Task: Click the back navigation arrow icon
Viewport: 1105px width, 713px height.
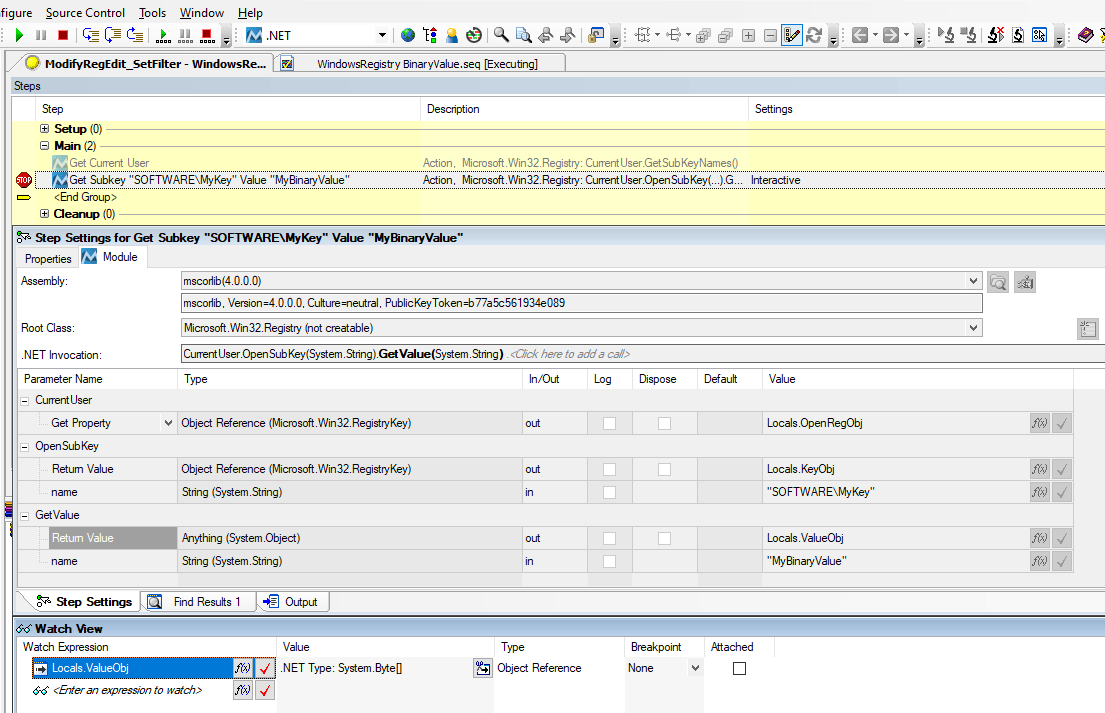Action: pyautogui.click(x=860, y=35)
